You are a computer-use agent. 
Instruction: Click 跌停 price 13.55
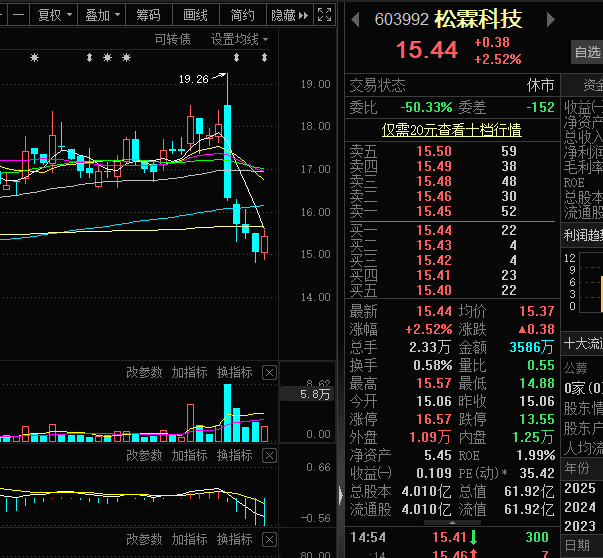pos(537,419)
